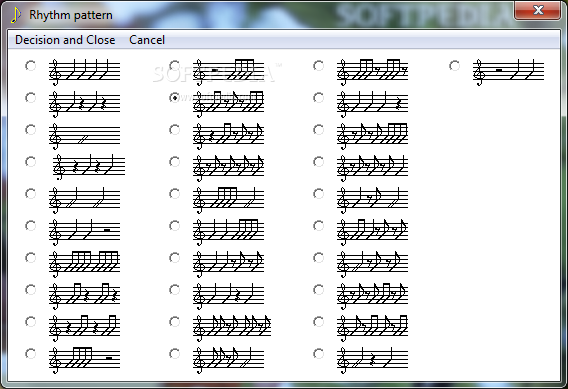Image resolution: width=568 pixels, height=389 pixels.
Task: Select radio for half rest then two quarters
Action: coord(454,66)
